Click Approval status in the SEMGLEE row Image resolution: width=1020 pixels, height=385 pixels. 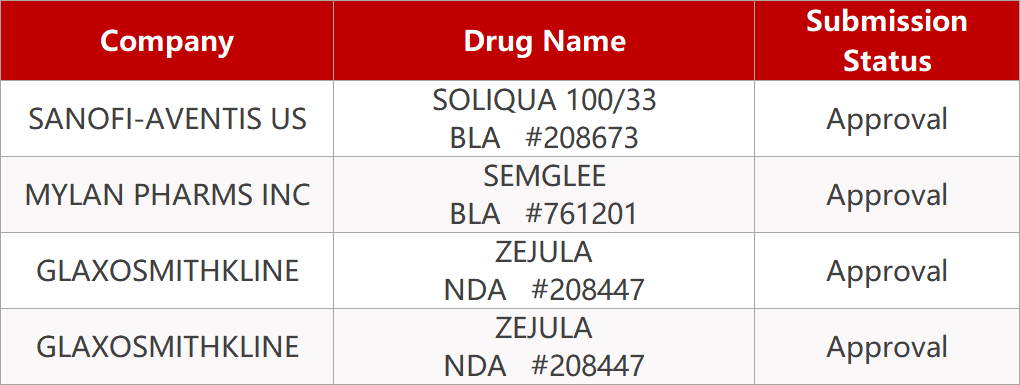pos(887,194)
